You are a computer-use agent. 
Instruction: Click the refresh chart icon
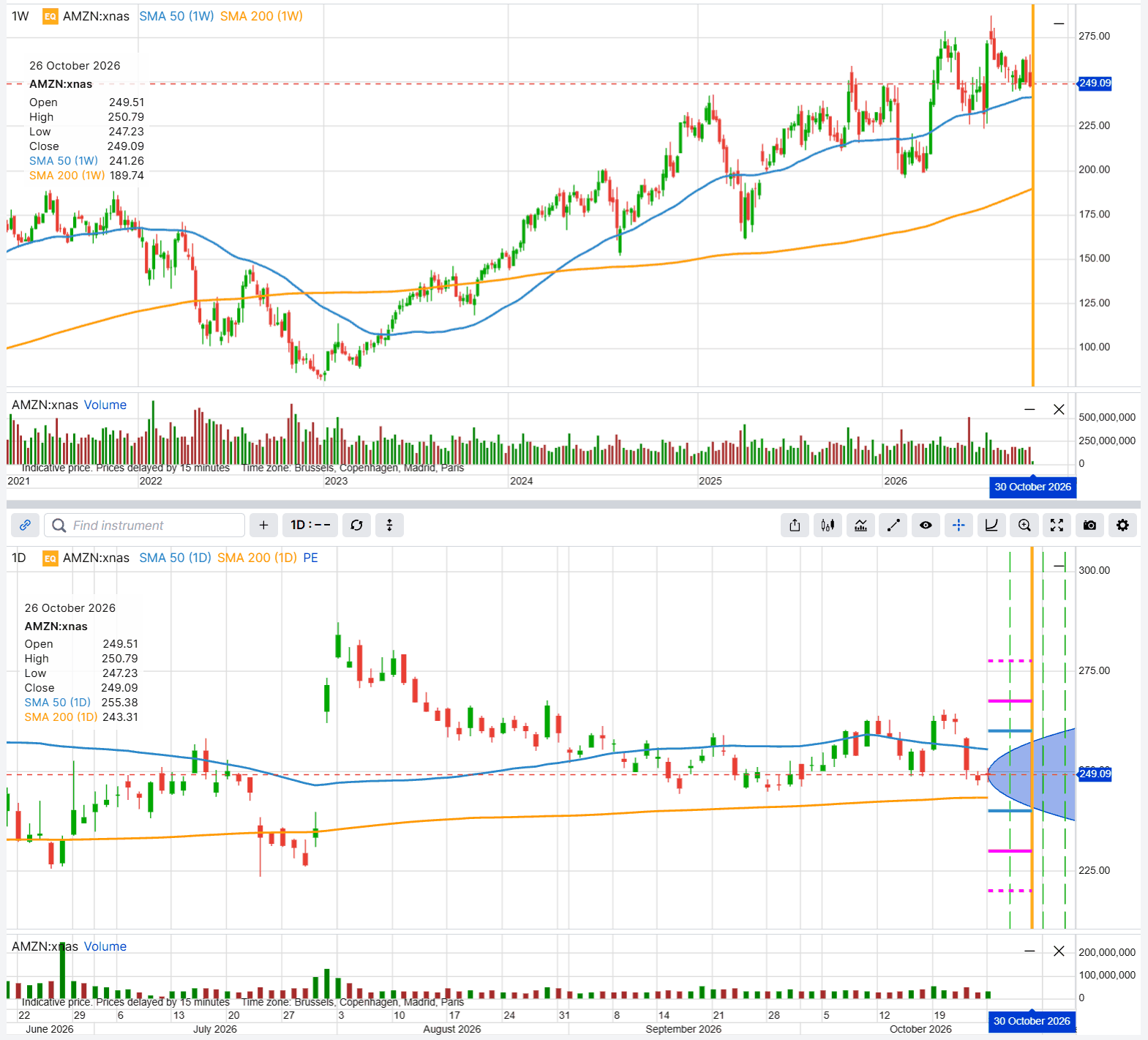(x=356, y=525)
